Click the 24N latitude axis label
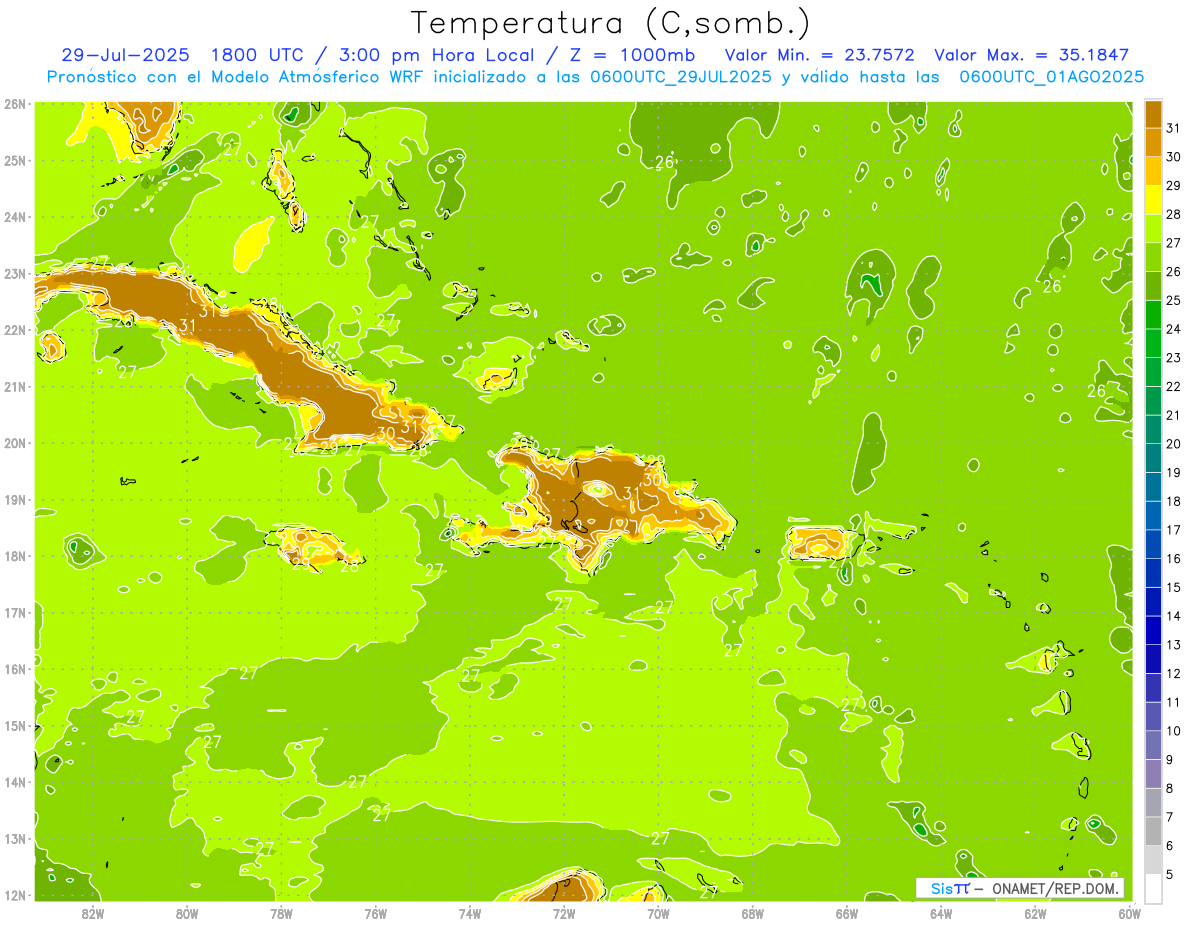1200x927 pixels. pyautogui.click(x=14, y=217)
